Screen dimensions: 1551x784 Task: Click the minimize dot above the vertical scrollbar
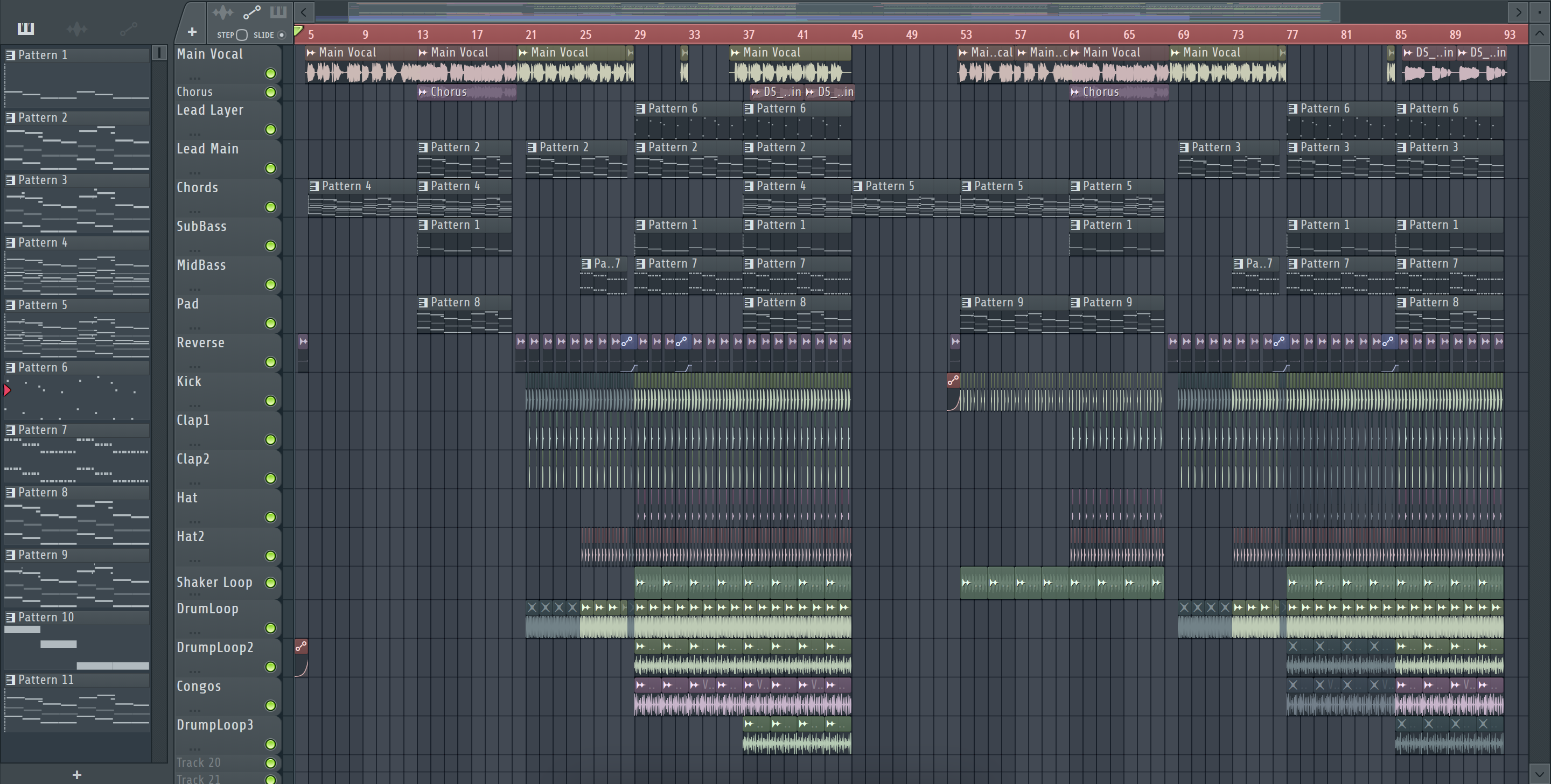click(1540, 12)
